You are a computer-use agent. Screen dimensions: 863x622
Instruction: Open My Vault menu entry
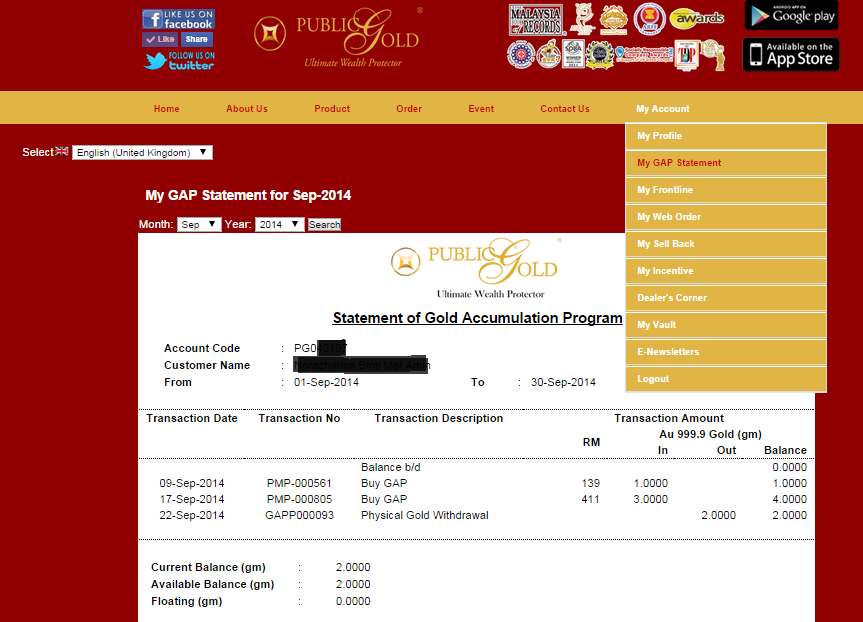click(x=725, y=325)
